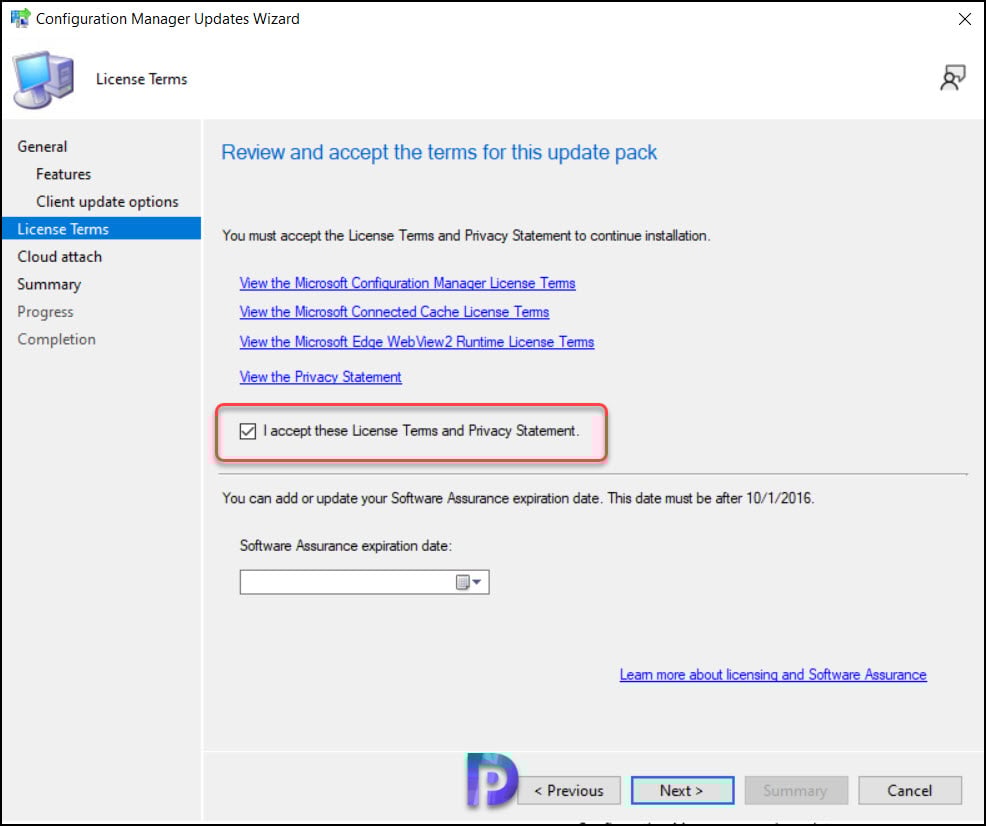Open the Edge WebView2 Runtime License Terms link
This screenshot has width=986, height=826.
click(x=417, y=342)
